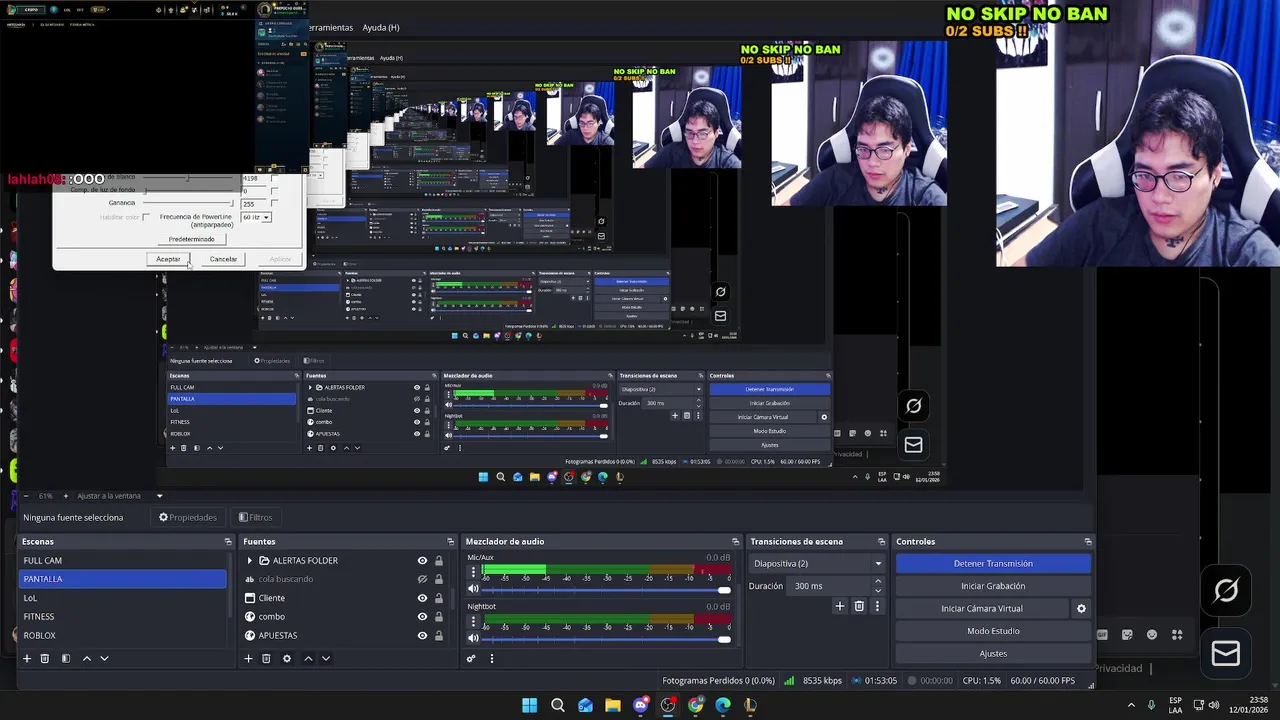Pop out the Mezclador de audio dock
The height and width of the screenshot is (720, 1280).
coord(735,542)
